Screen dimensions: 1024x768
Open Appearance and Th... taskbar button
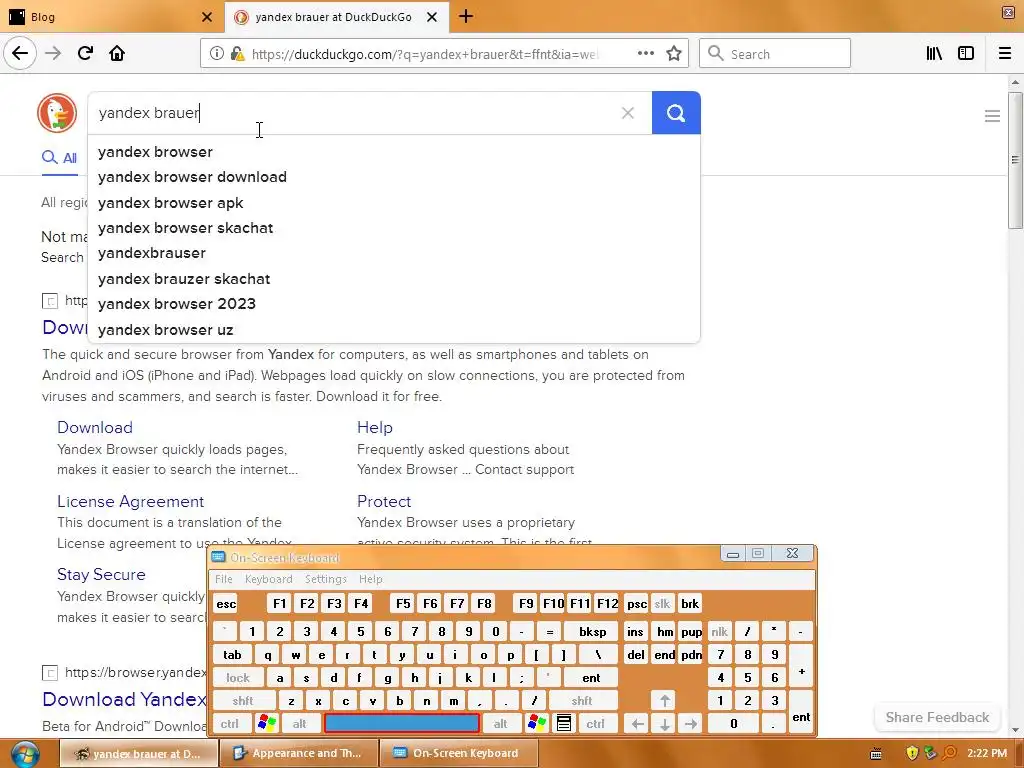tap(299, 753)
